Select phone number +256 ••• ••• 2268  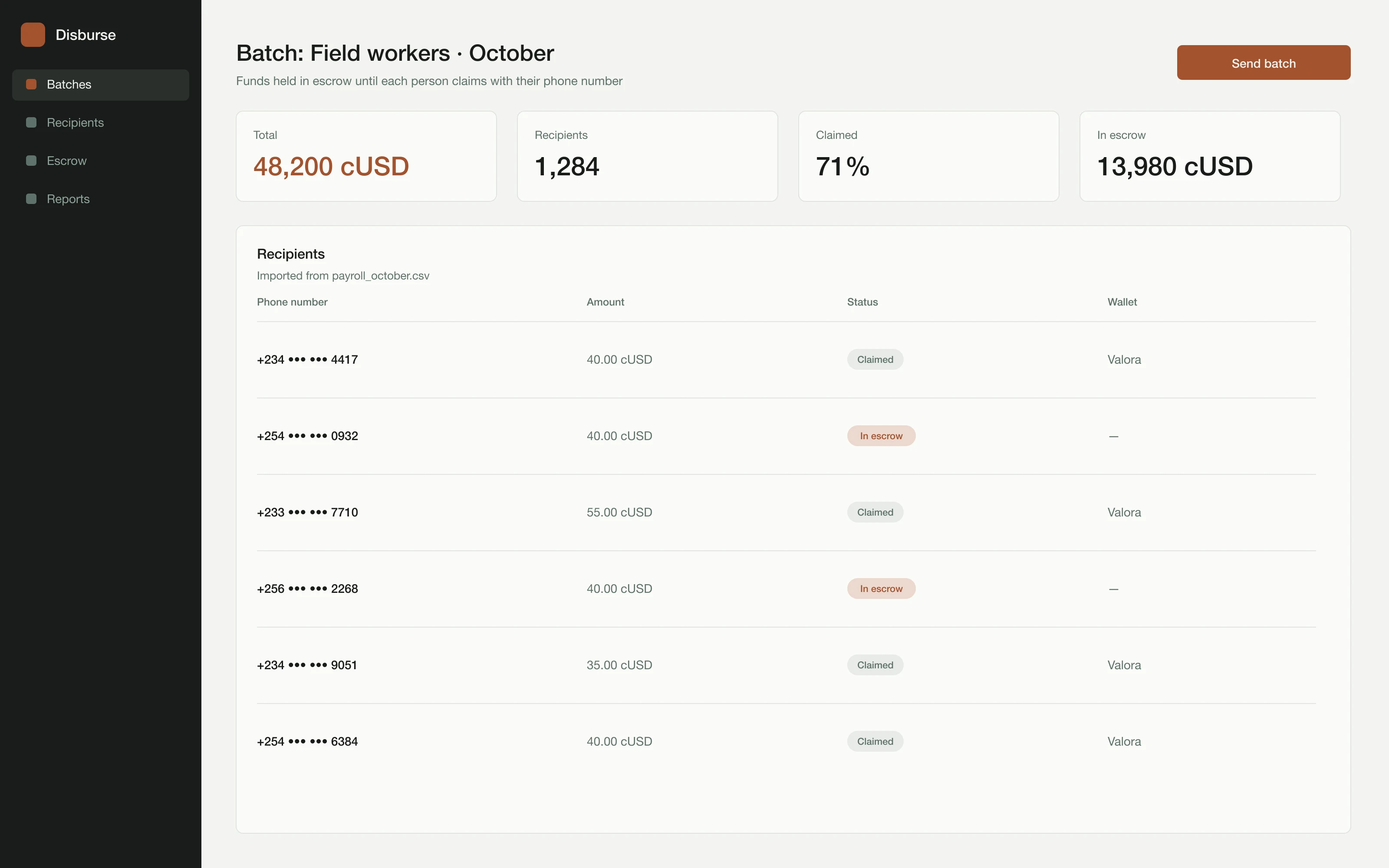pos(307,589)
